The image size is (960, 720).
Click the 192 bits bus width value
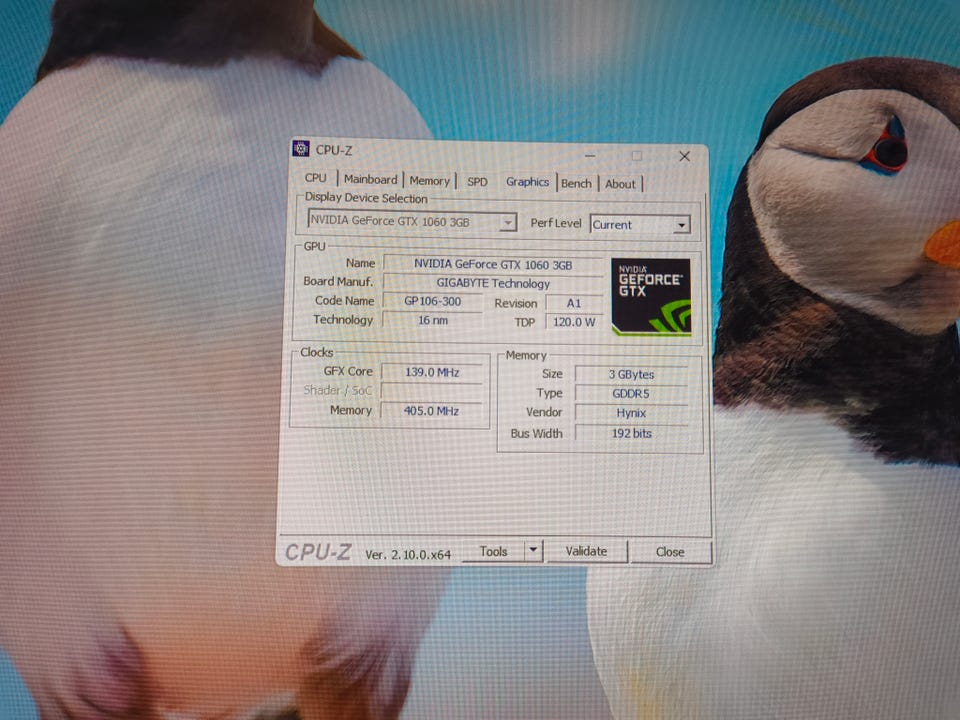[x=631, y=433]
